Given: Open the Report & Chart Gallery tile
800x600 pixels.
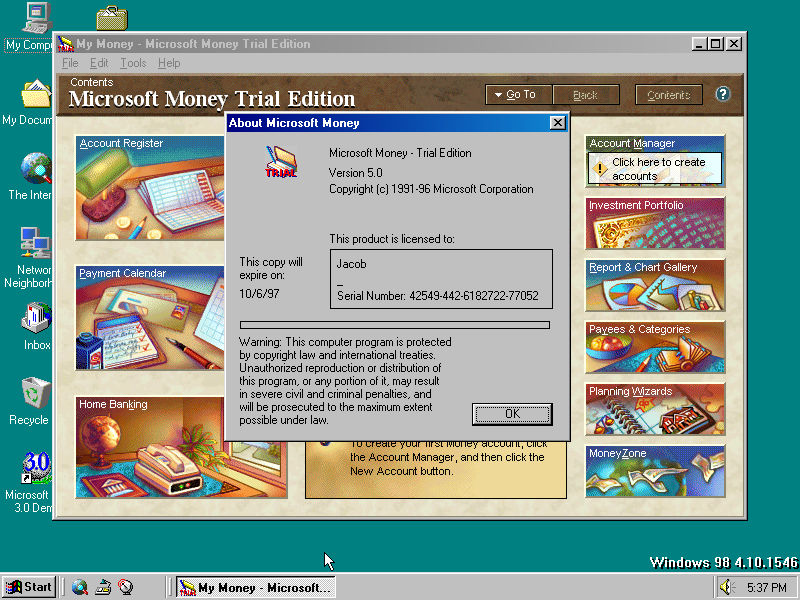Looking at the screenshot, I should [x=655, y=285].
